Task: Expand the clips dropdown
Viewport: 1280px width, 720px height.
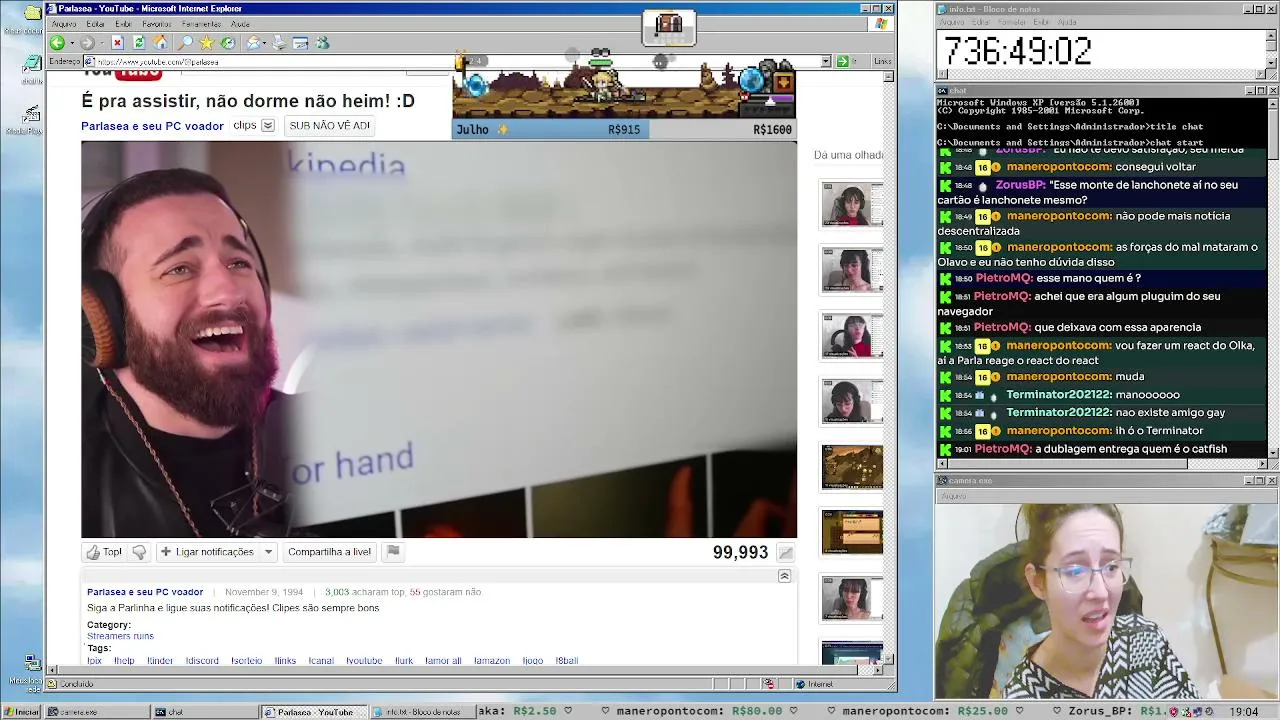Action: point(268,126)
